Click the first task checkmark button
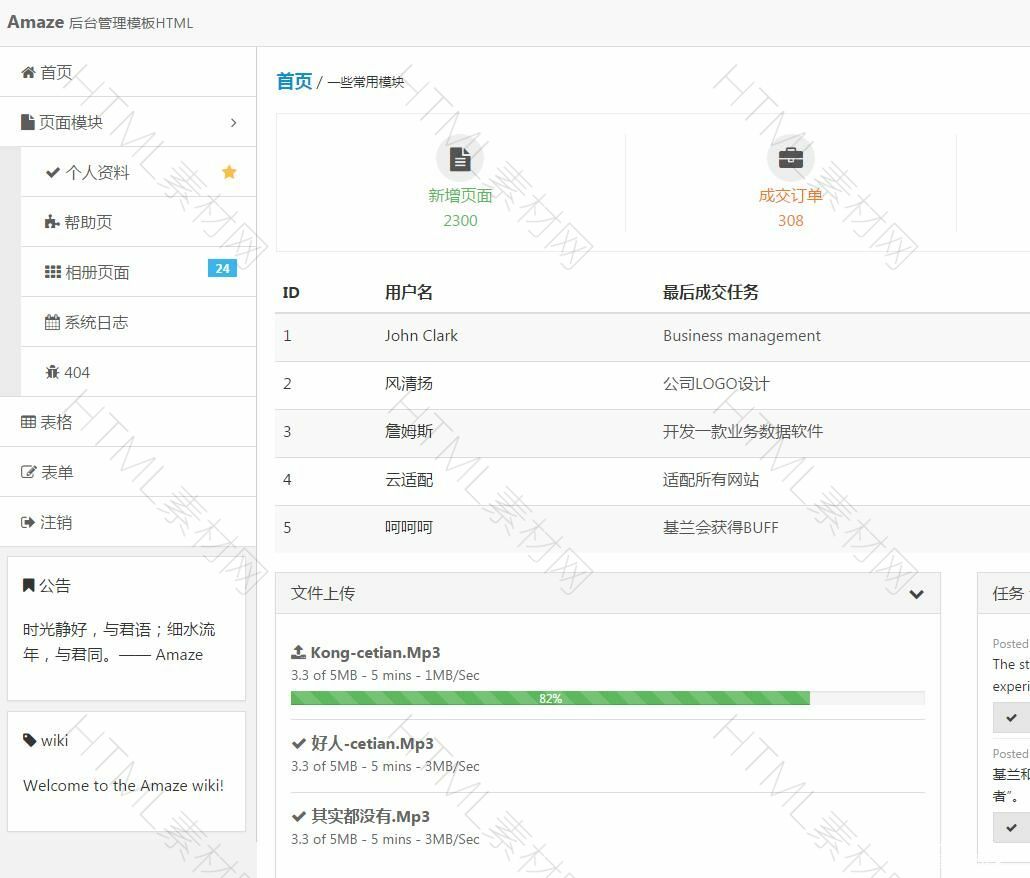 tap(1011, 717)
